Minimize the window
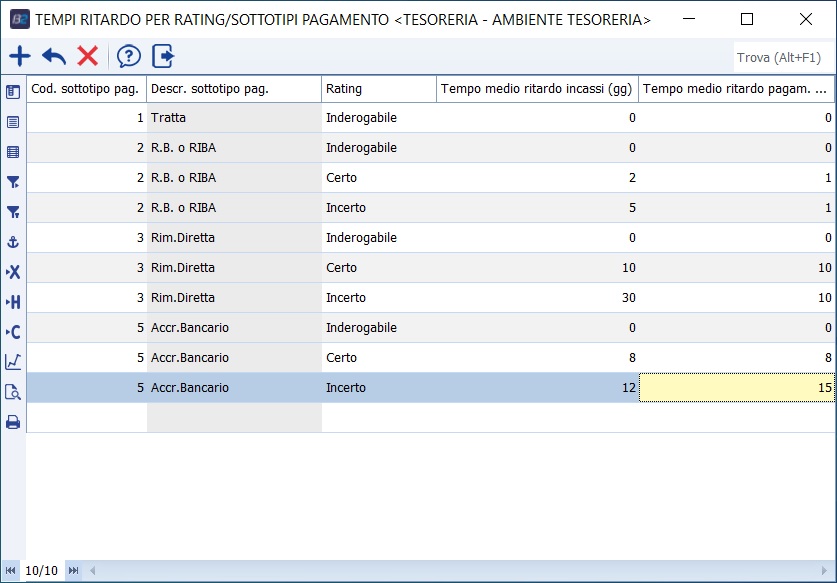837x583 pixels. point(689,19)
